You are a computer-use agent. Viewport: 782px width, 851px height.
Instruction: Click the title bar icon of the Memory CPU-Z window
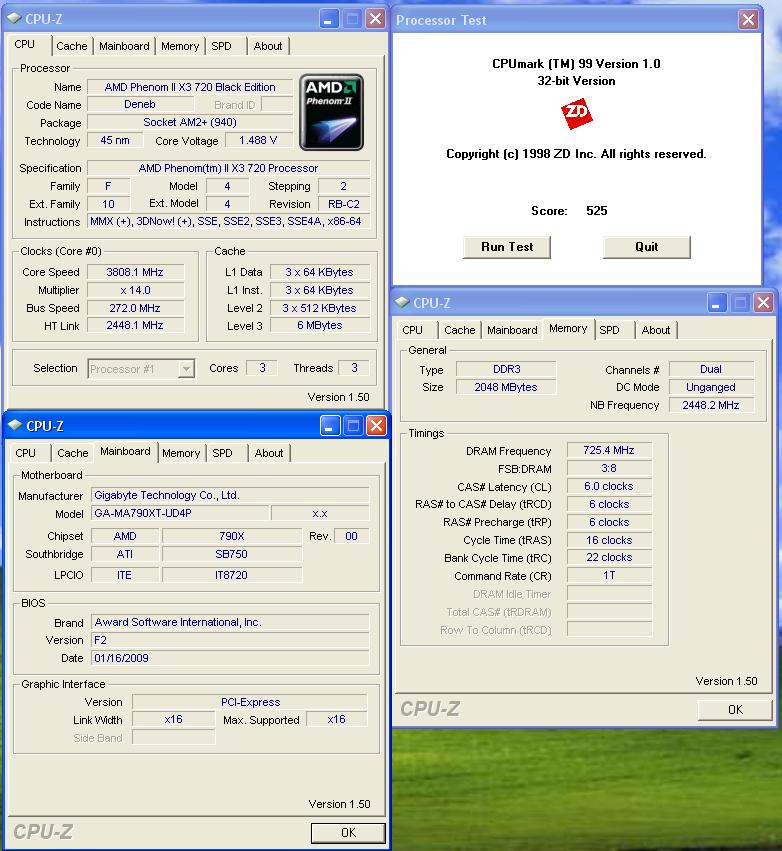tap(402, 302)
